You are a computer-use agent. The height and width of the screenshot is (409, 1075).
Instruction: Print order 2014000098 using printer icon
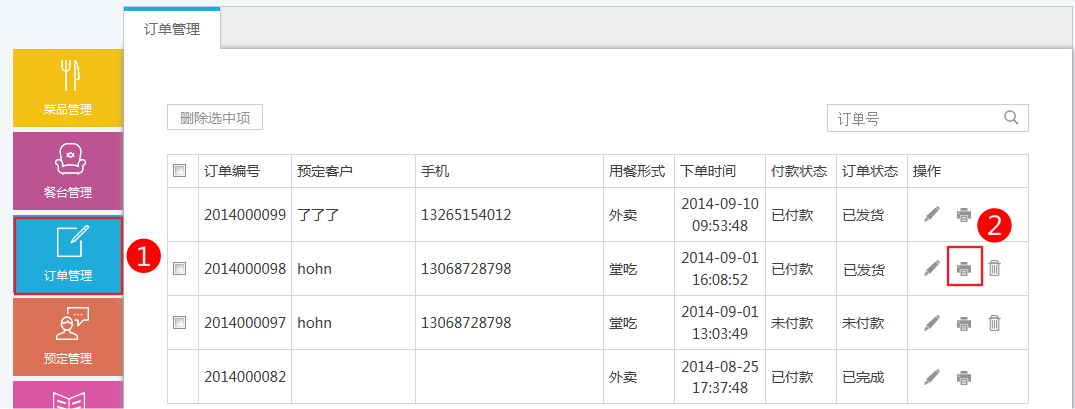[x=964, y=268]
